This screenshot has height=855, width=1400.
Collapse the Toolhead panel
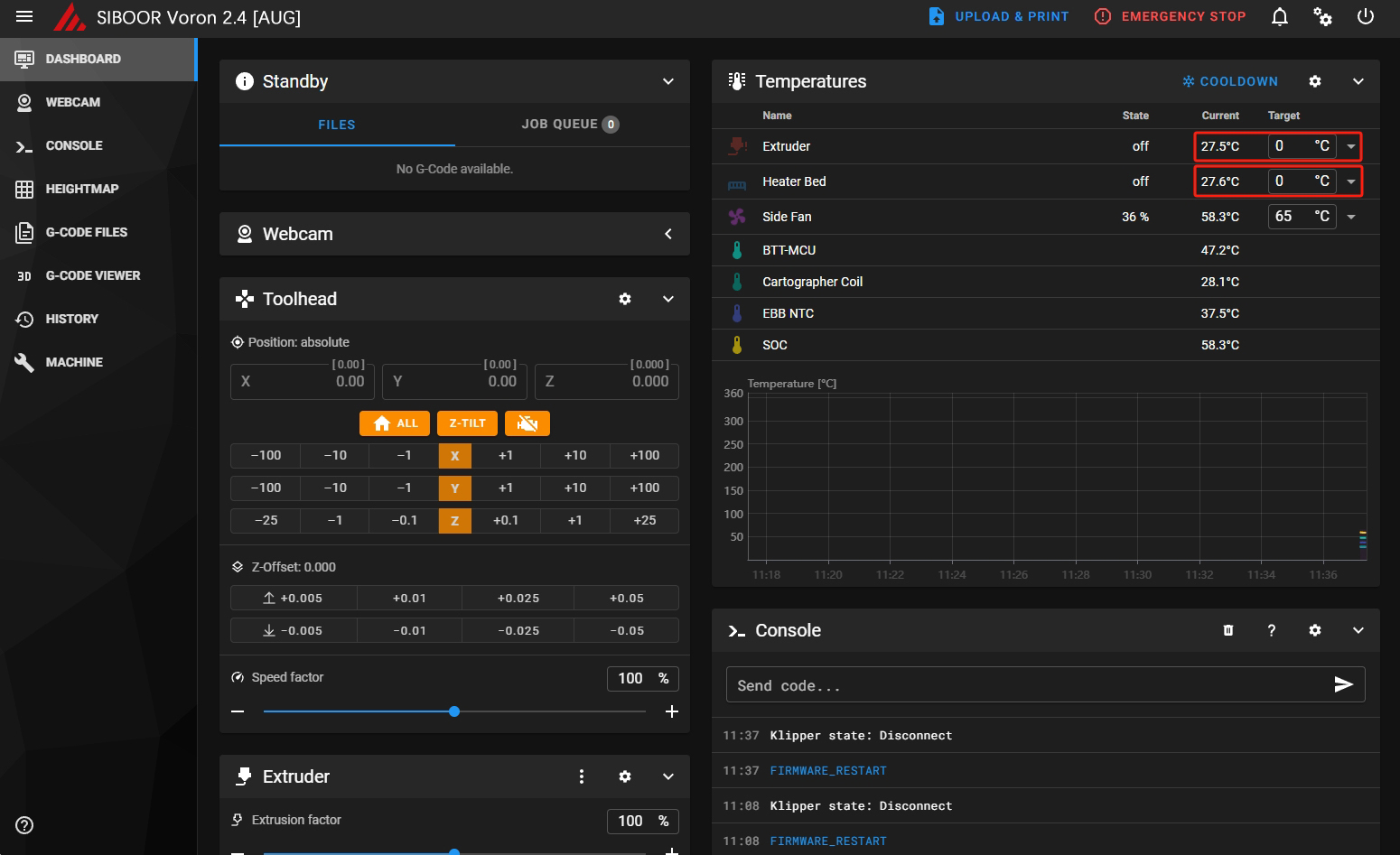click(667, 299)
